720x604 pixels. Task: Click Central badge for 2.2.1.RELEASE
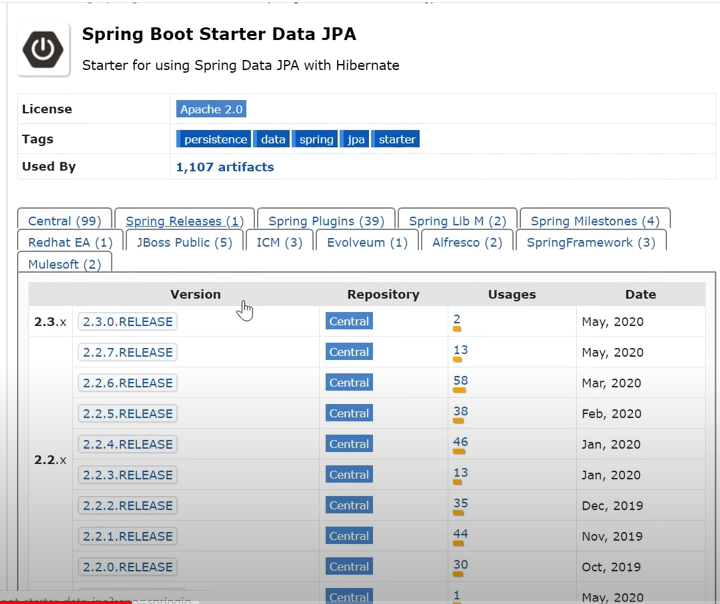349,536
